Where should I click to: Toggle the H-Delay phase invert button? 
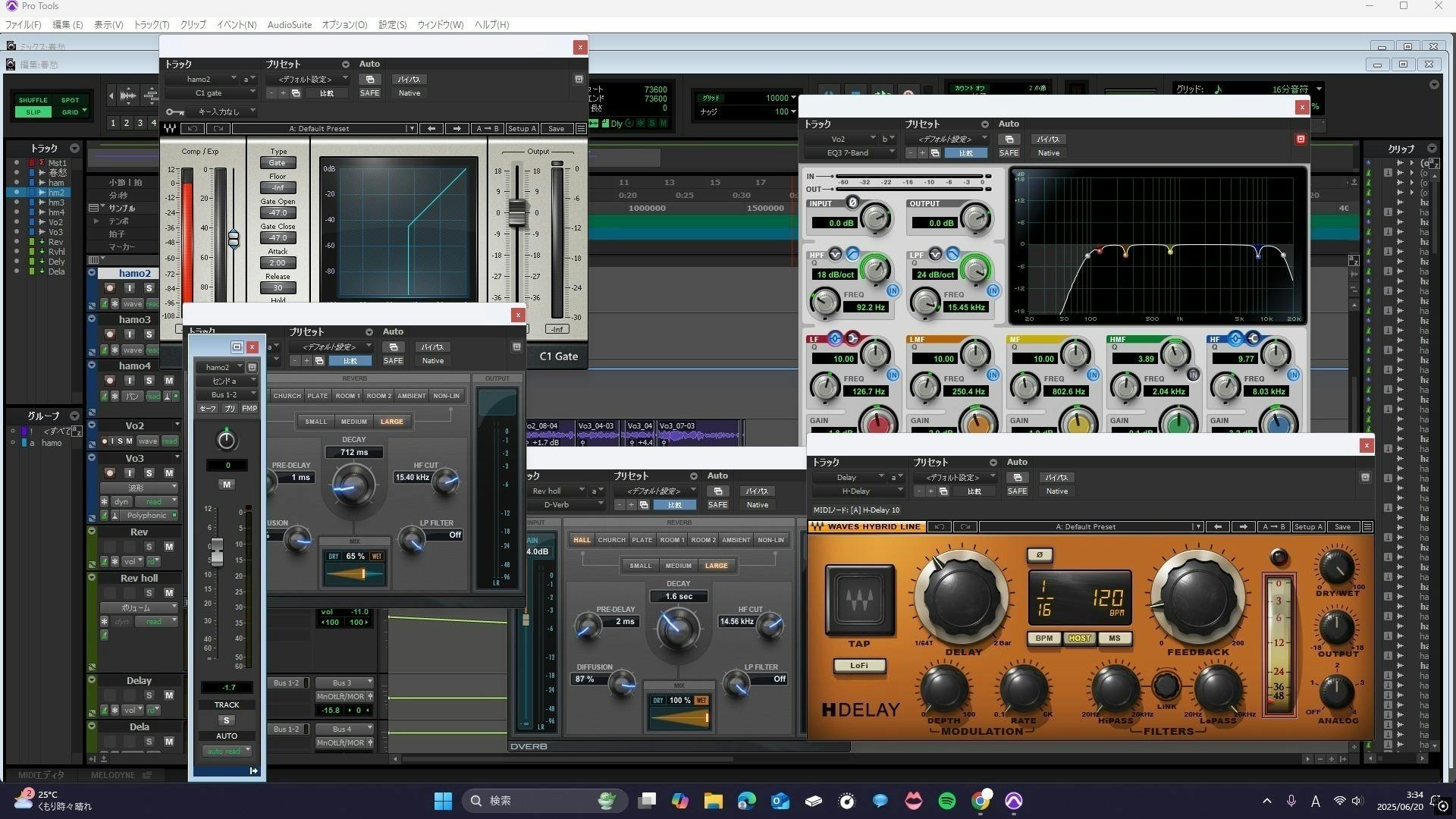click(x=1039, y=555)
